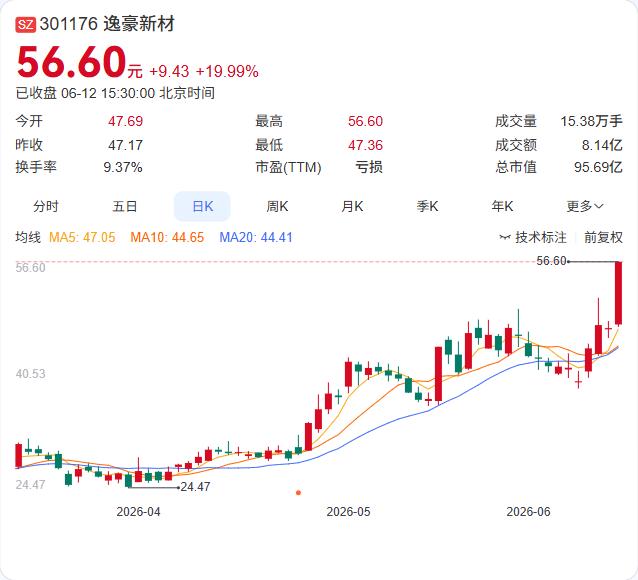This screenshot has width=638, height=580.
Task: Open the 月K monthly chart tab
Action: (352, 206)
